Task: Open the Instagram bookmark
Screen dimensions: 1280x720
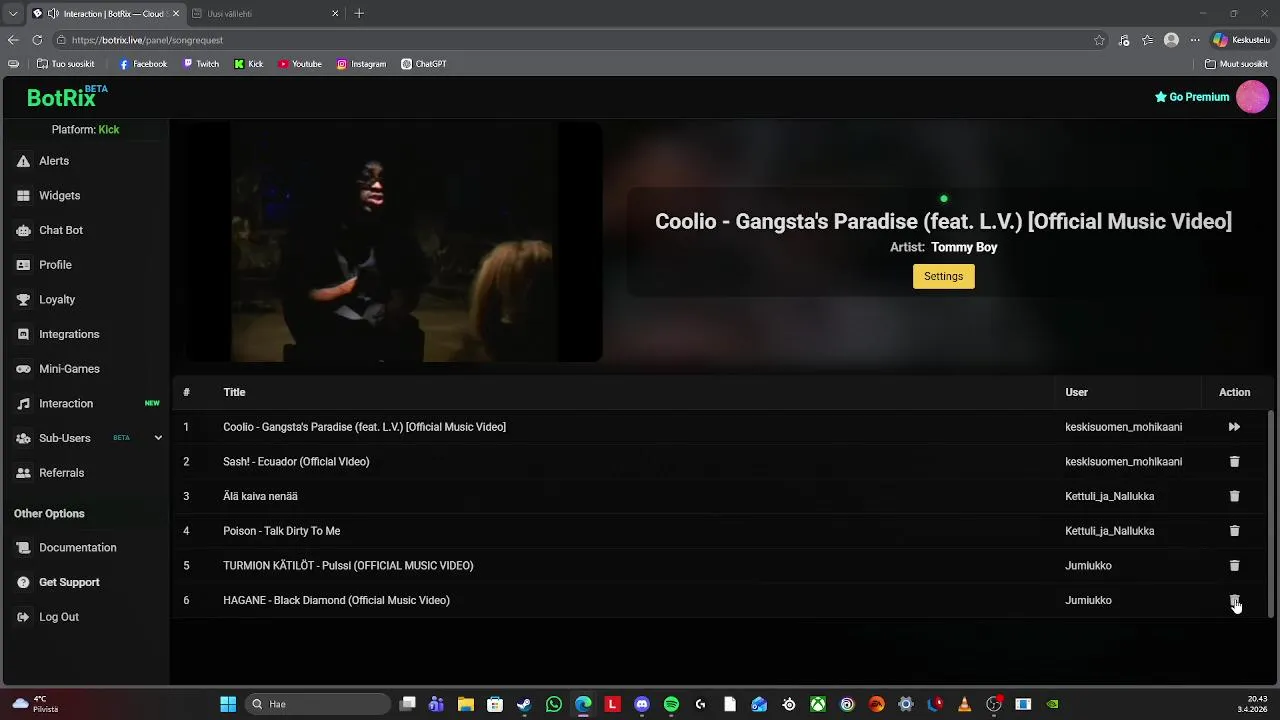Action: tap(361, 64)
